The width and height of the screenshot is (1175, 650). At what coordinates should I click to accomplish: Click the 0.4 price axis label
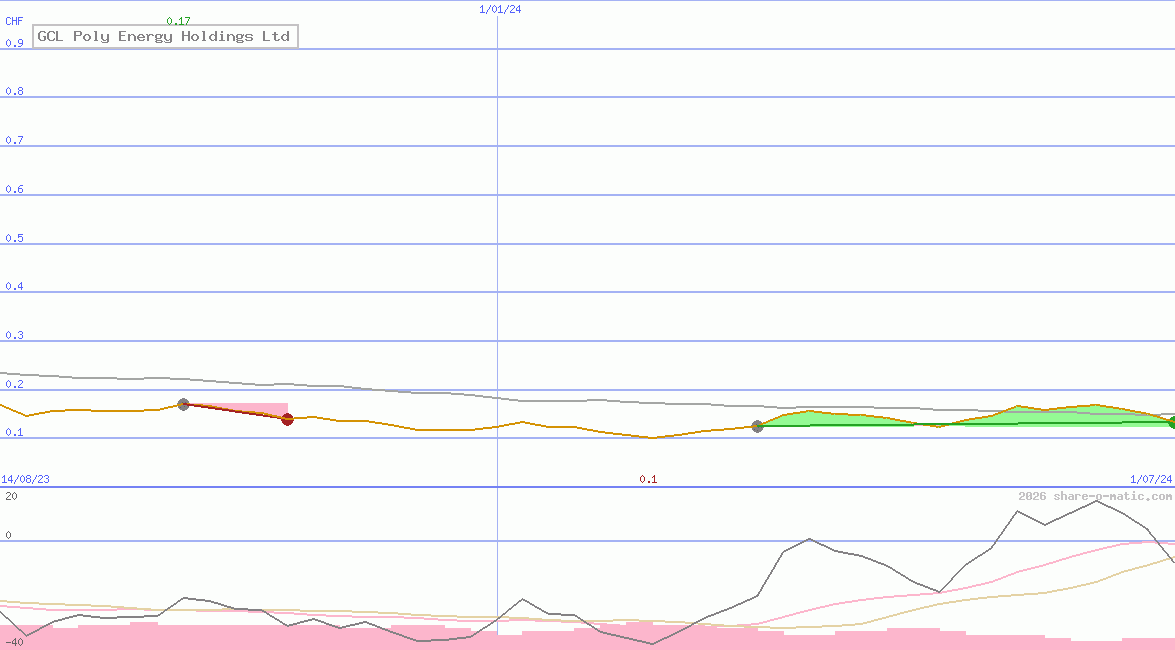tap(14, 286)
